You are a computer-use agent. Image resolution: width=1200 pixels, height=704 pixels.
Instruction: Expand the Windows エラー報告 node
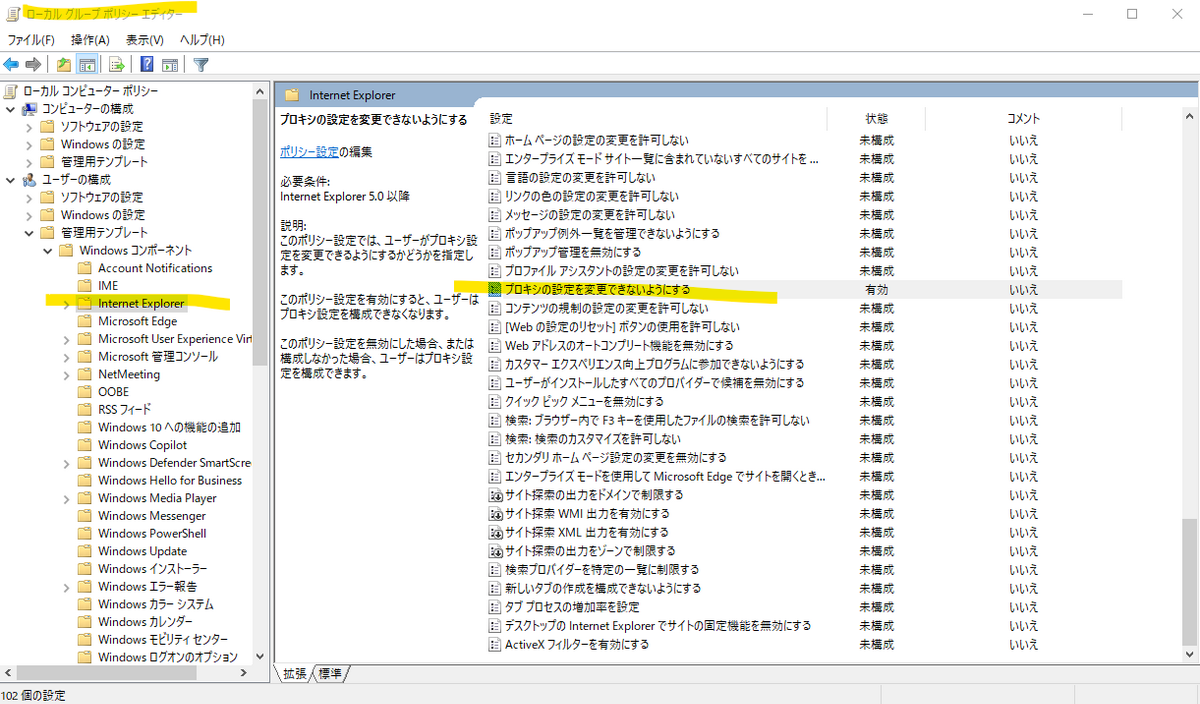click(66, 586)
